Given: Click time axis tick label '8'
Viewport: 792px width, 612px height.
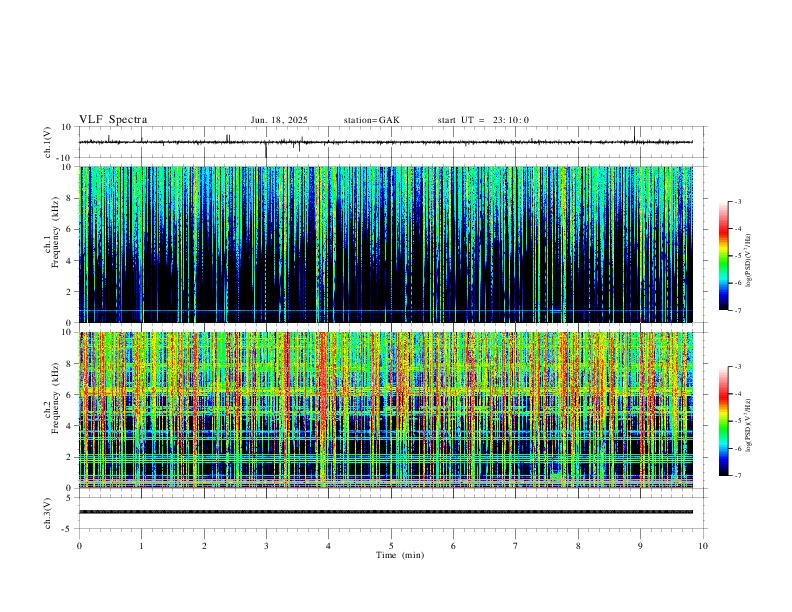Looking at the screenshot, I should click(578, 546).
